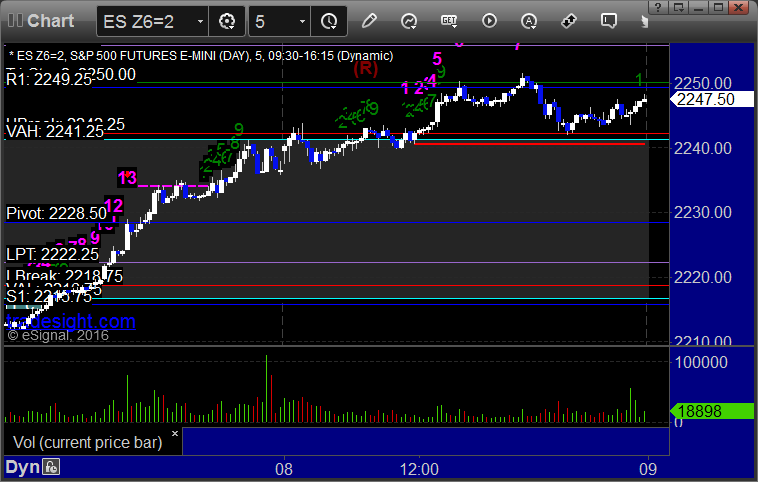
Task: Click the R1: 2249.25 label
Action: [x=49, y=80]
